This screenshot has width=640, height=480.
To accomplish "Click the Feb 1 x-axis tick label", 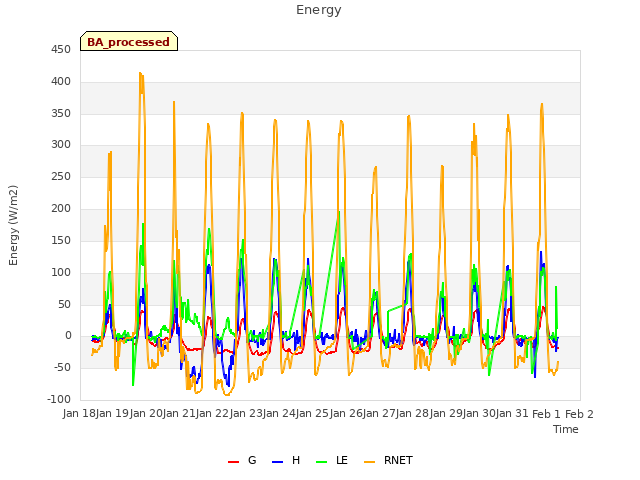I will [547, 414].
